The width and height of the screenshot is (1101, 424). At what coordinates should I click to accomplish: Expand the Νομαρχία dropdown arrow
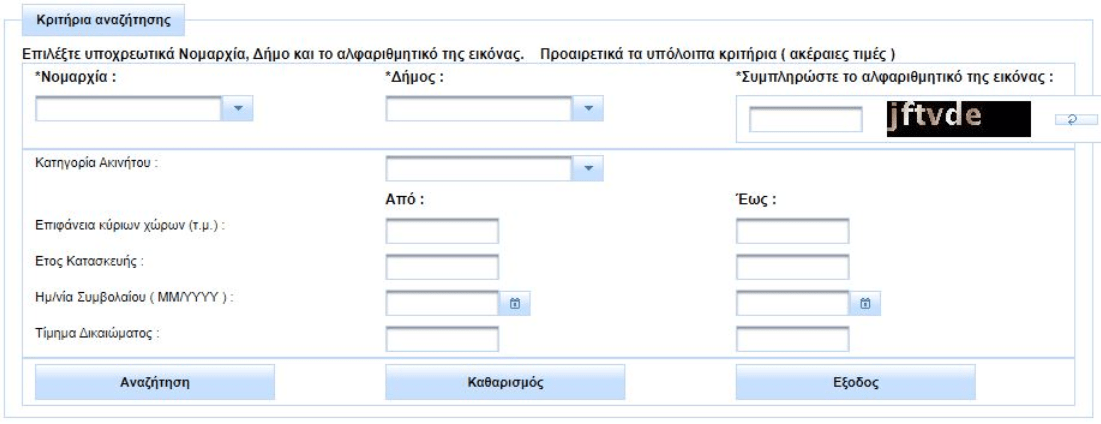coord(237,109)
